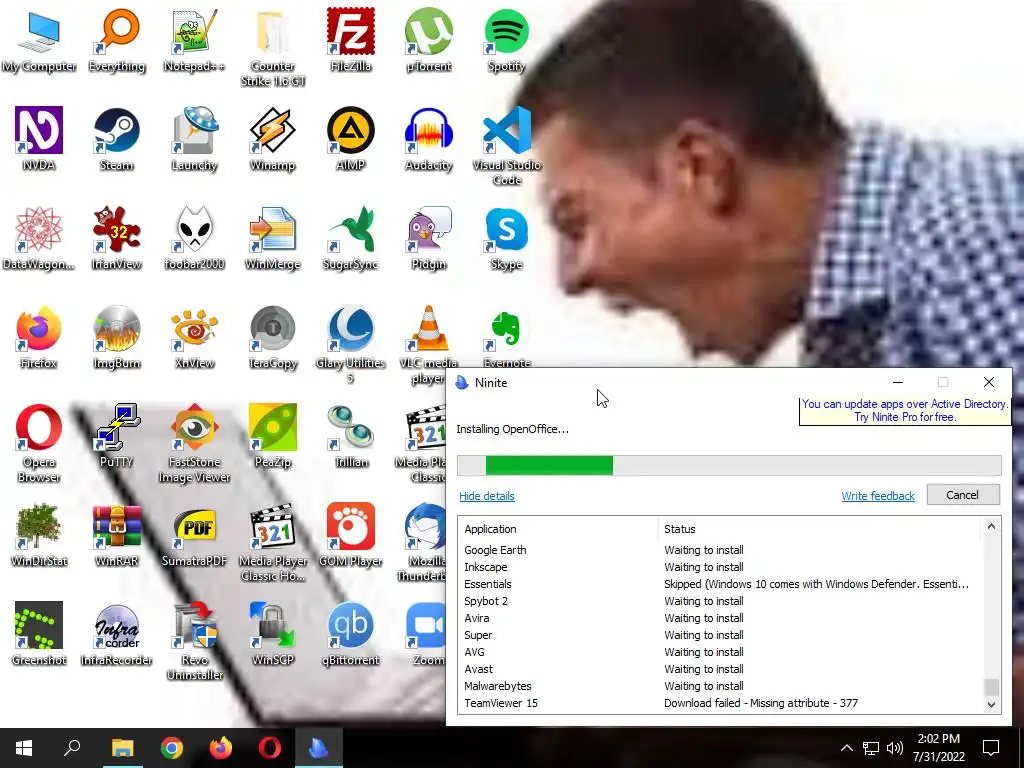Open the My Computer desktop icon
Screen dimensions: 1024x768
pyautogui.click(x=39, y=40)
